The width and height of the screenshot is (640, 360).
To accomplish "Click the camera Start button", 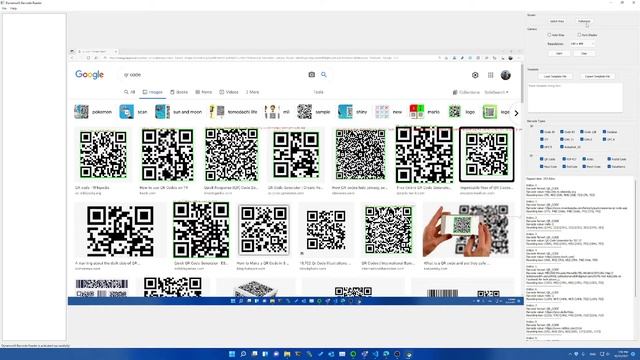I will [559, 53].
